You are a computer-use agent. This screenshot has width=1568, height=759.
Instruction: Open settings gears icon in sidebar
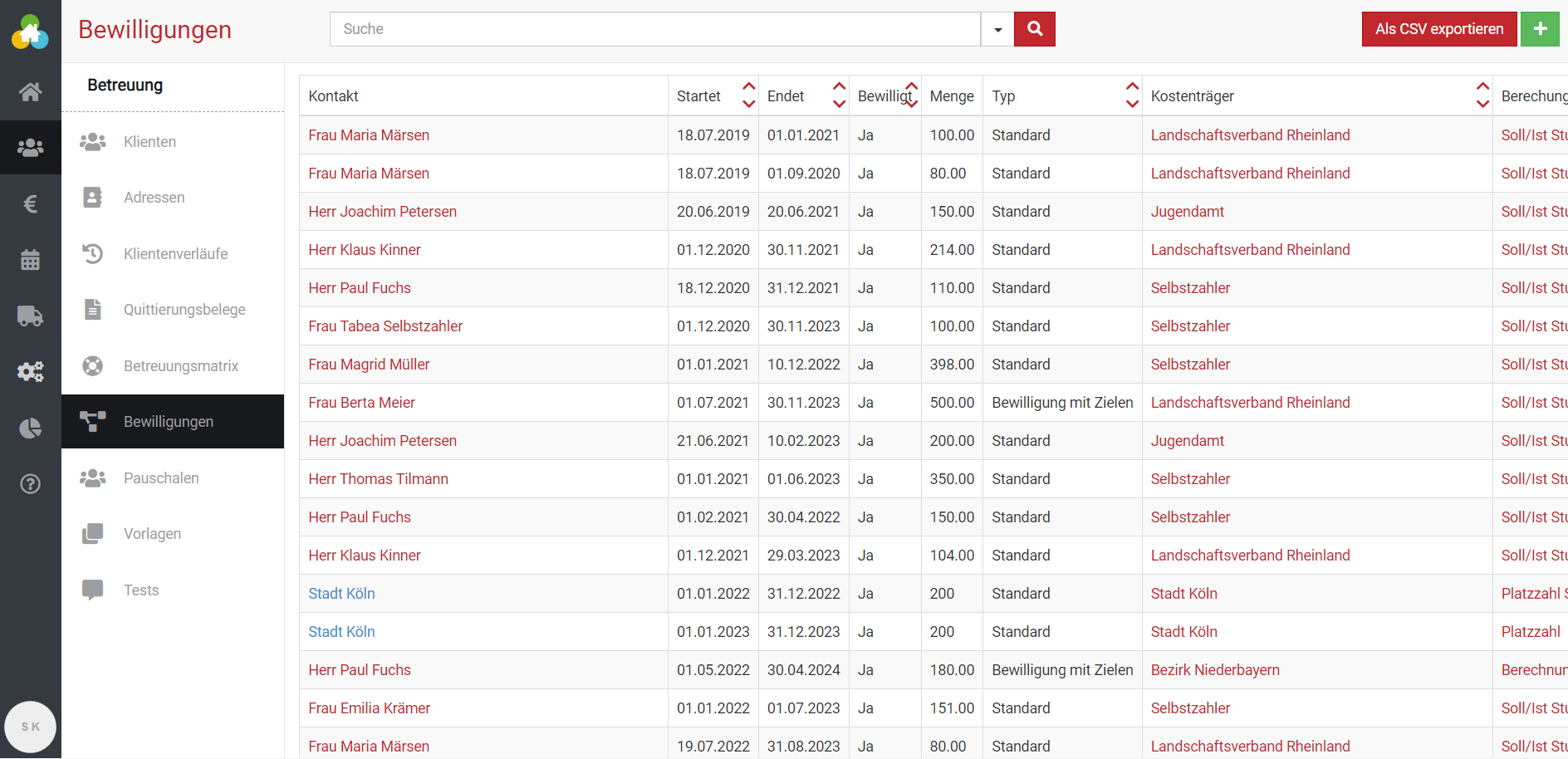pyautogui.click(x=31, y=371)
